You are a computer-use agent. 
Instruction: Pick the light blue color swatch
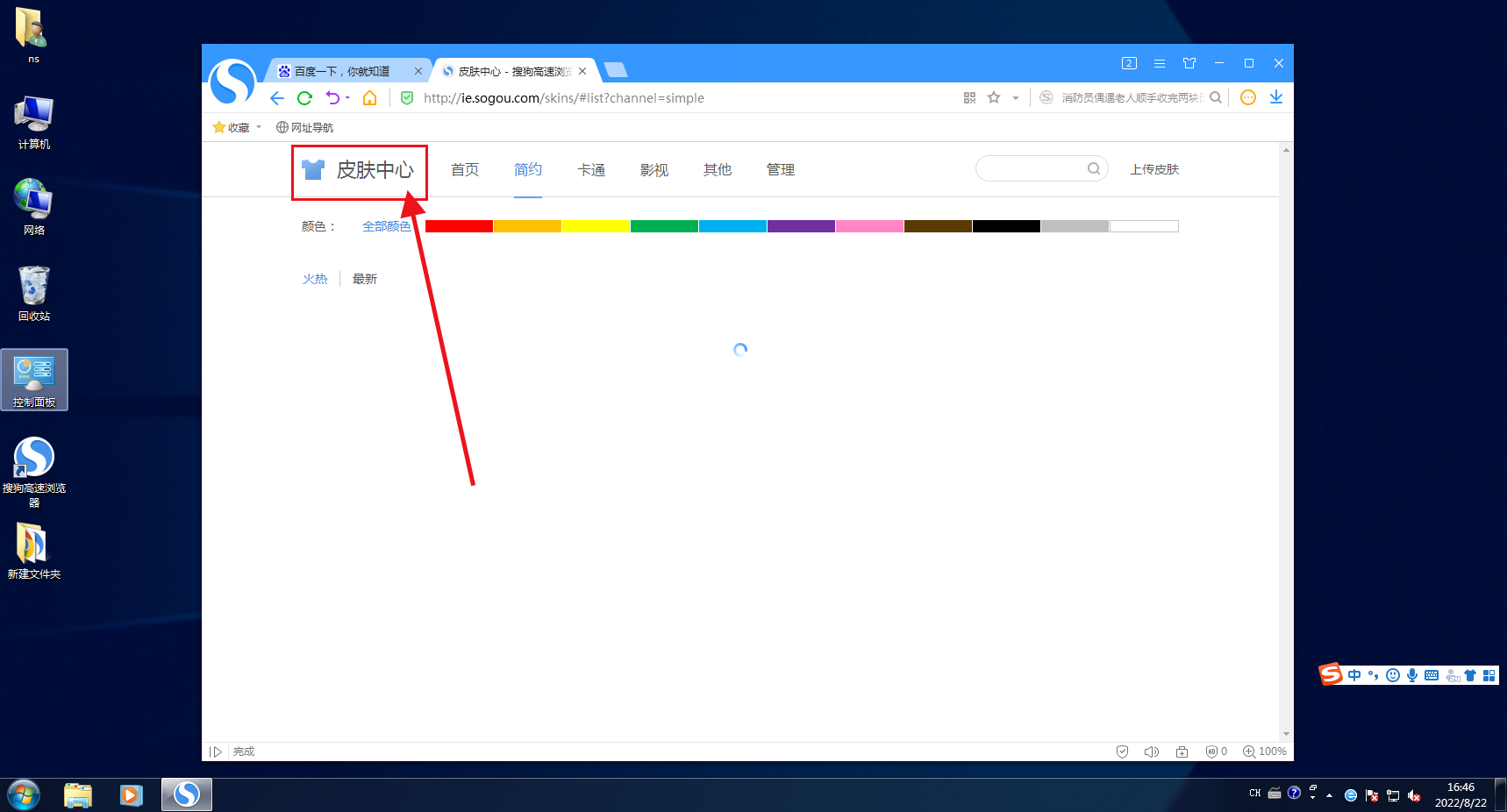[732, 226]
